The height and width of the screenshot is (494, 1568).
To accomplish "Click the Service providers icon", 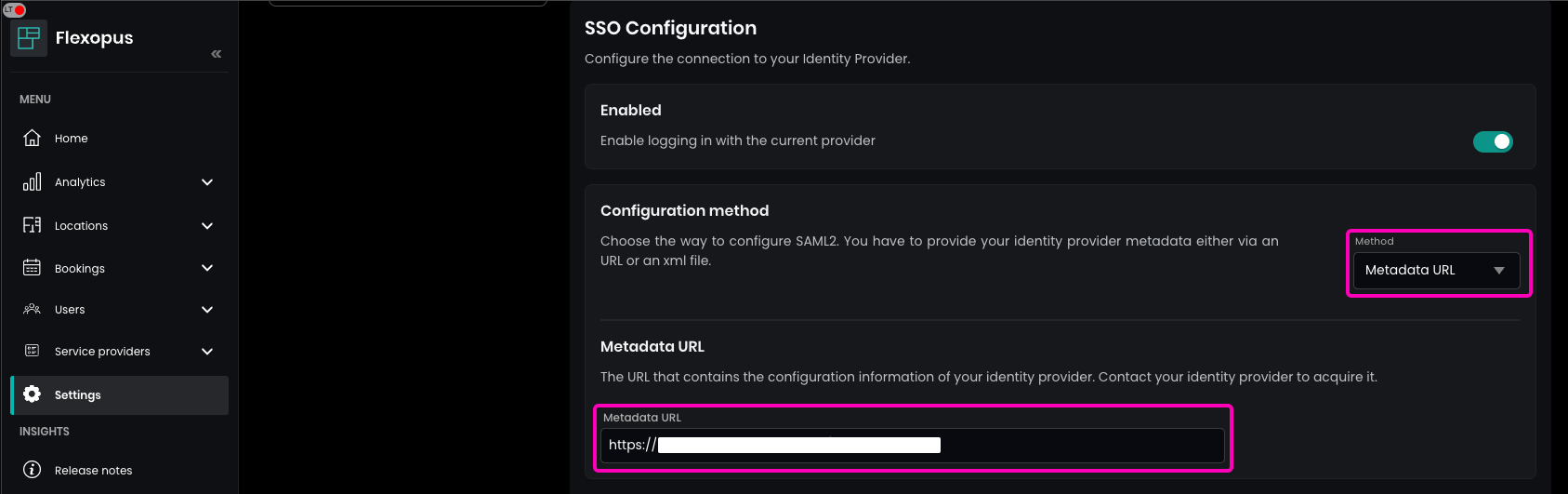I will pyautogui.click(x=32, y=351).
